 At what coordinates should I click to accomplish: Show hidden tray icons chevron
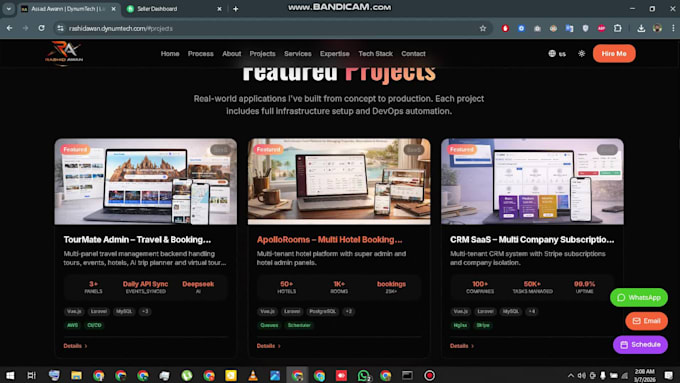coord(571,376)
